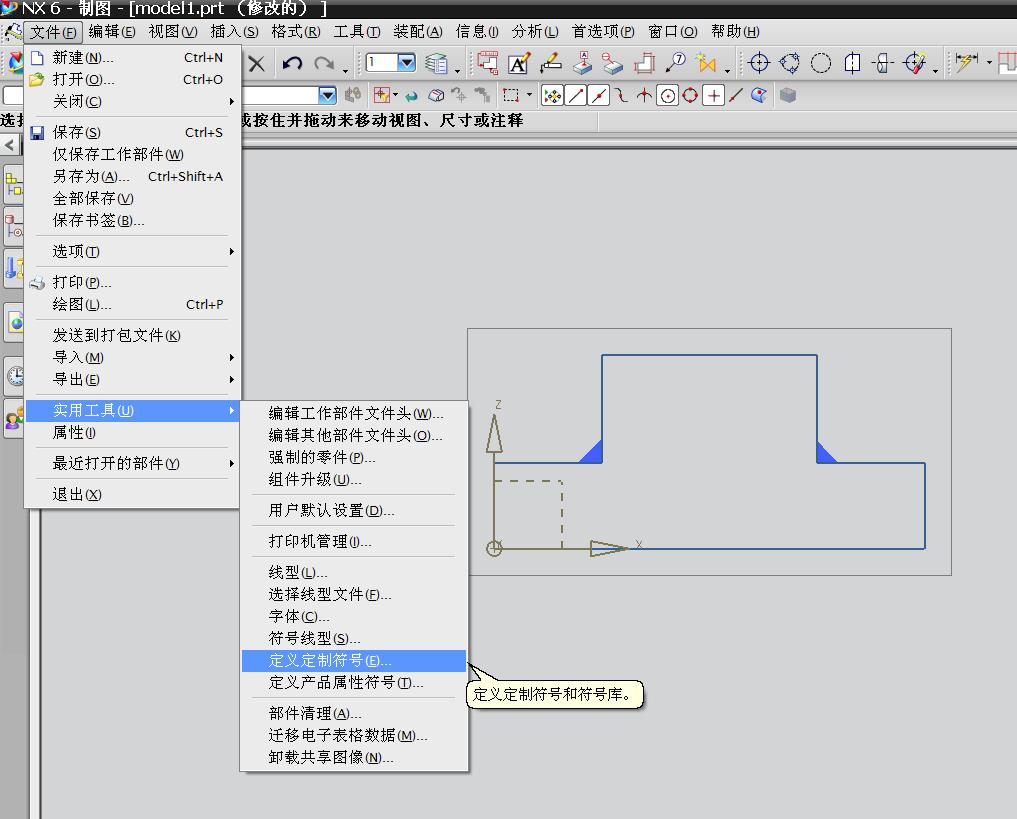Click the custom symbol star icon
1017x819 pixels.
pos(706,63)
